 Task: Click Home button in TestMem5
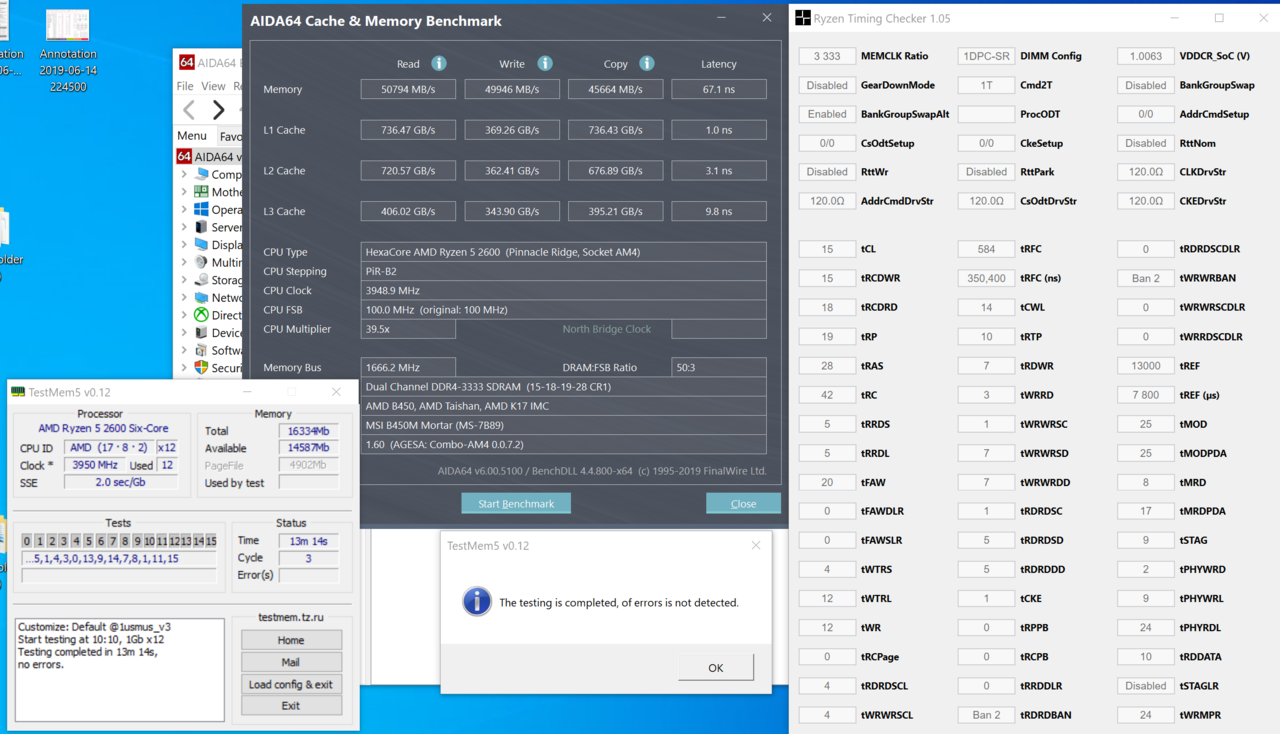coord(291,640)
